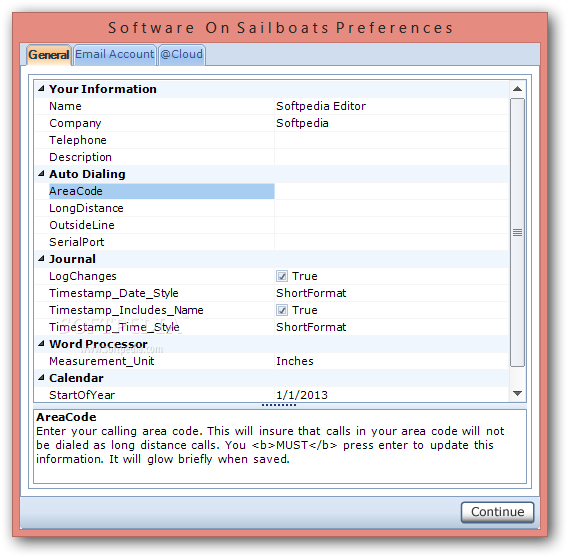Click the dotted splitter grip above description
This screenshot has width=568, height=557.
coord(279,405)
